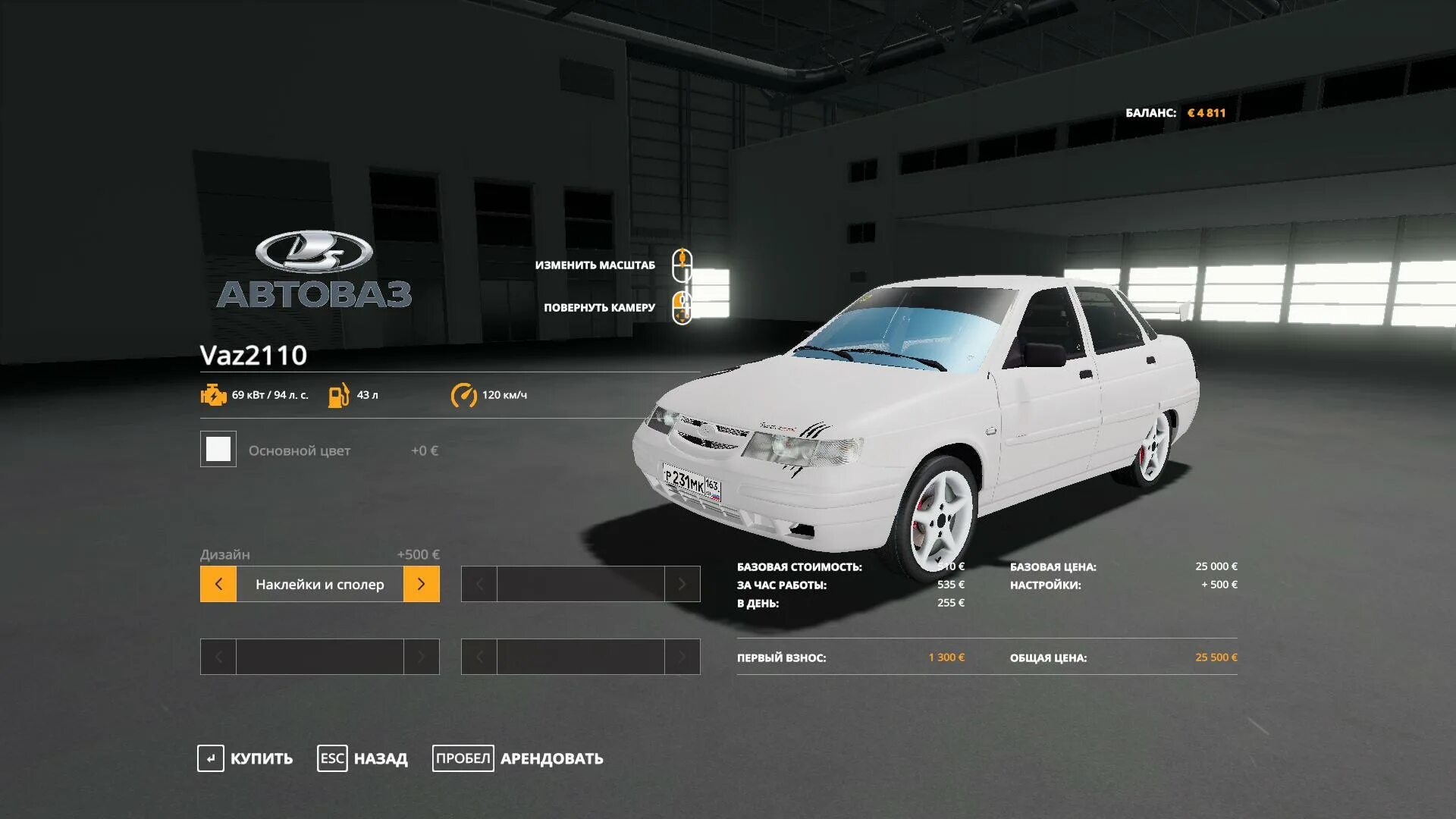Select previous design option with left arrow
Image resolution: width=1456 pixels, height=819 pixels.
point(218,584)
